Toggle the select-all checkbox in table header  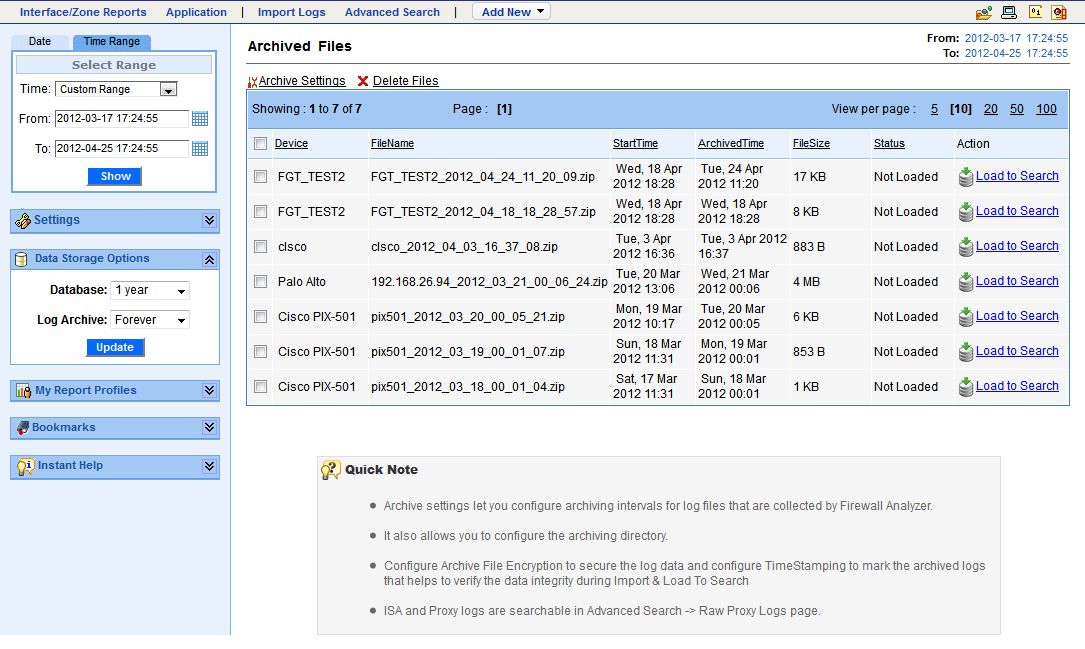[260, 144]
